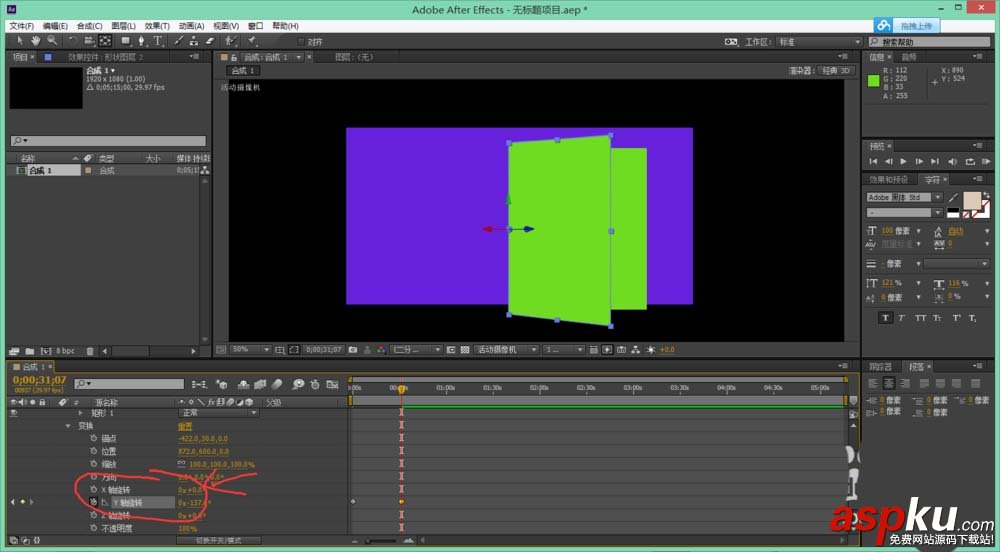Screen dimensions: 1000x552
Task: Toggle all caps TT button
Action: [x=920, y=317]
